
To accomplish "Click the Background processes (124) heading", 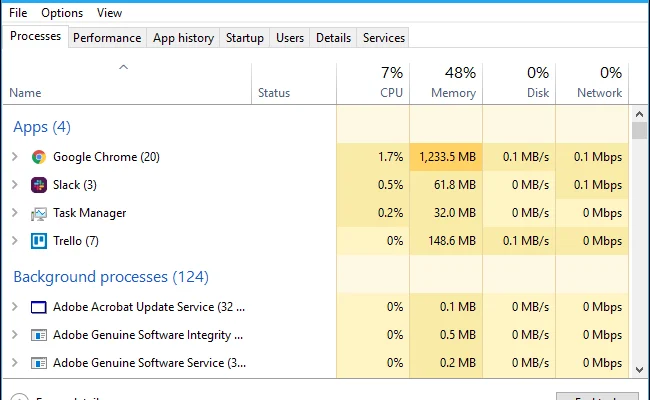I will (x=111, y=277).
